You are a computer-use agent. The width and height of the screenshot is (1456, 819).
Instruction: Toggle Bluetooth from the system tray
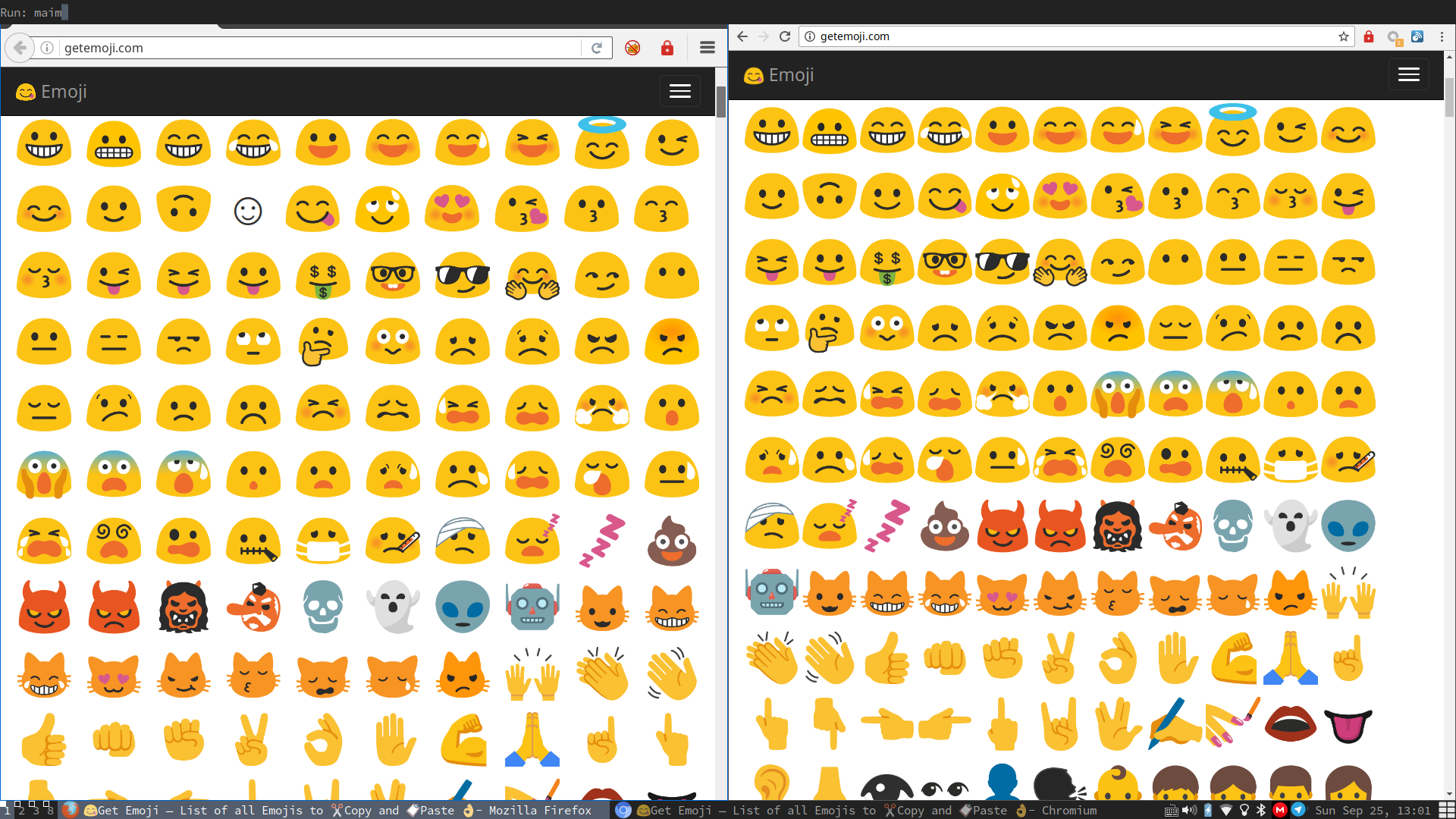[1262, 810]
